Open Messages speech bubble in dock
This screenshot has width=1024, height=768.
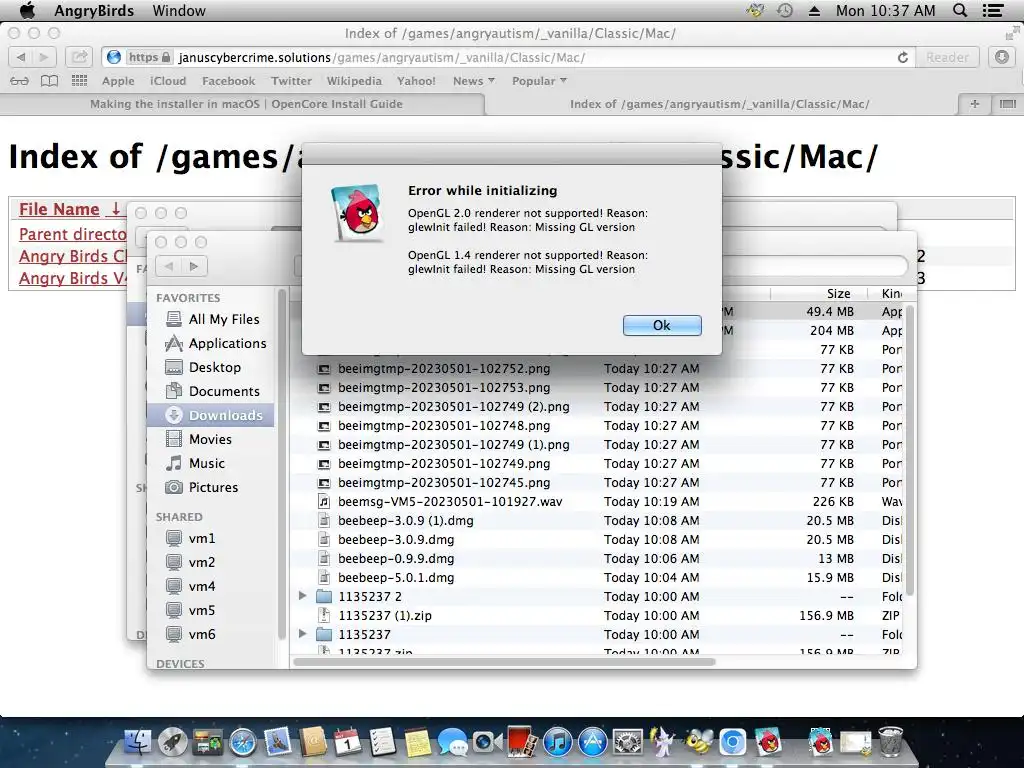click(453, 743)
